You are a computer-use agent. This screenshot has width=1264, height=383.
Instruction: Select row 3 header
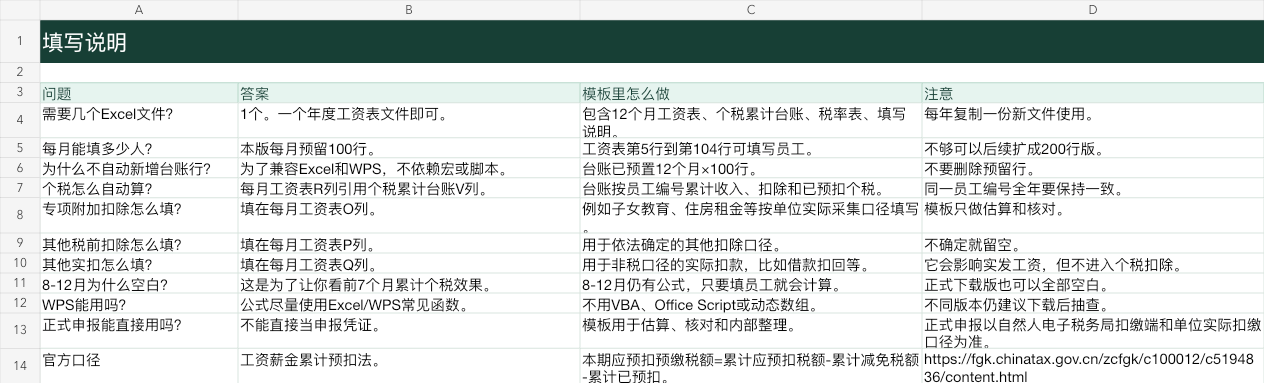[x=20, y=93]
